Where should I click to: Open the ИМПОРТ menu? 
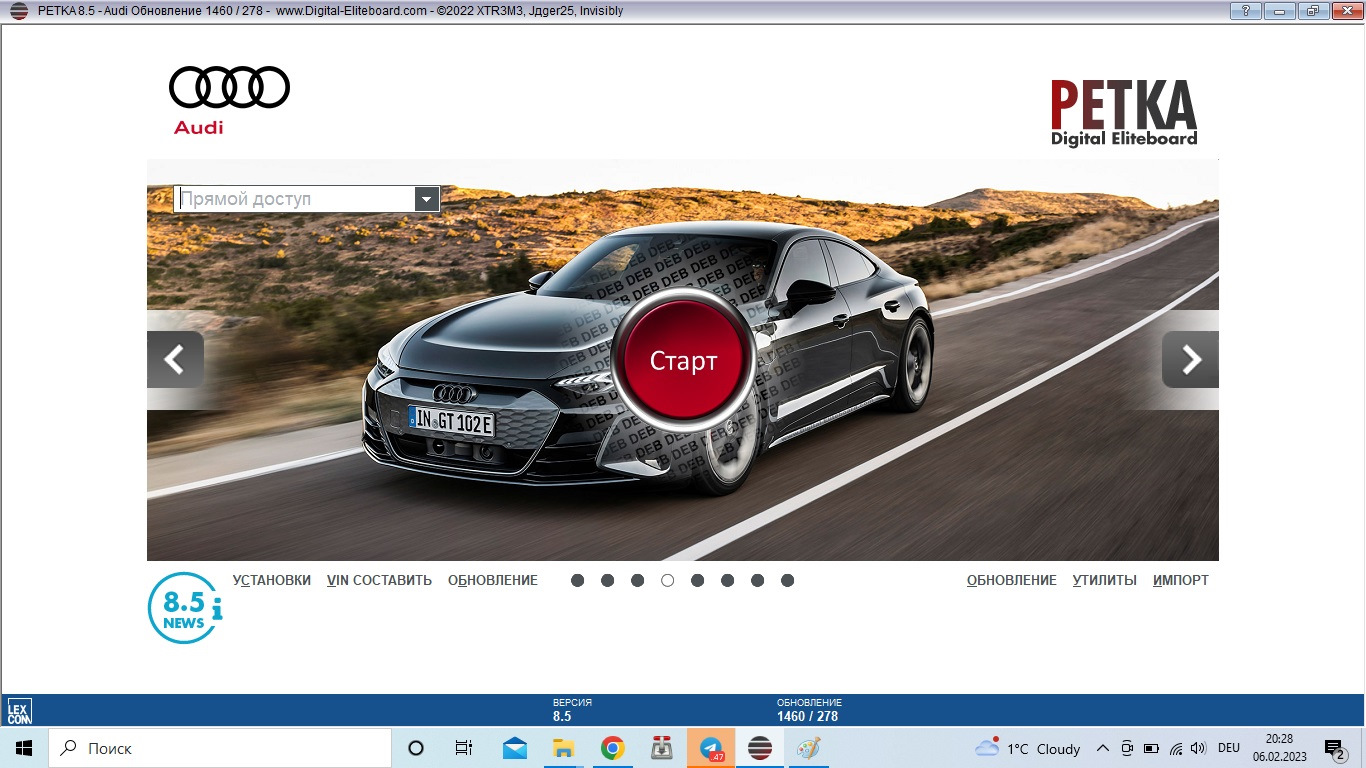(x=1181, y=580)
